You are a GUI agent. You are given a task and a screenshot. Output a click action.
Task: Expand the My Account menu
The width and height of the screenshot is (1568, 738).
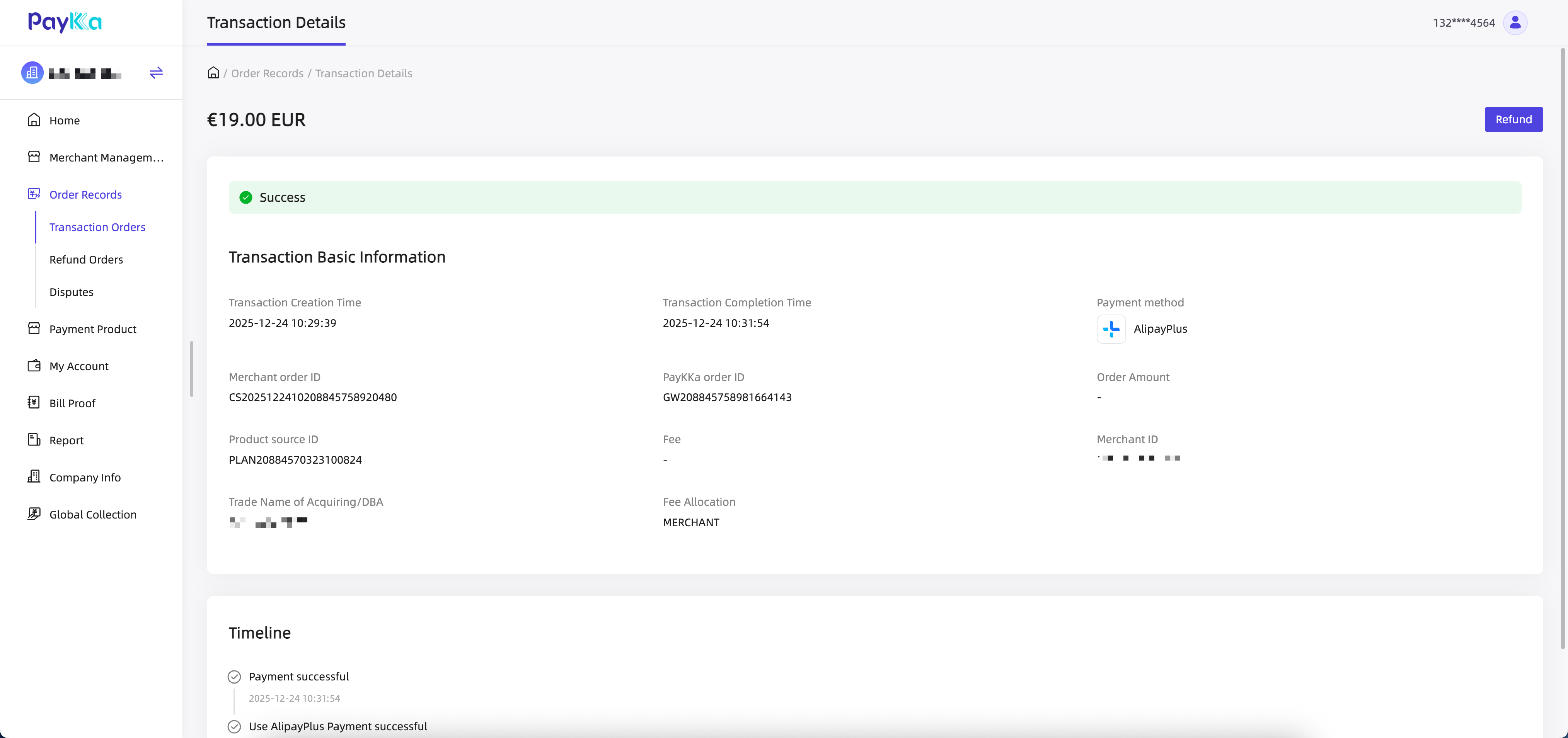pos(78,366)
